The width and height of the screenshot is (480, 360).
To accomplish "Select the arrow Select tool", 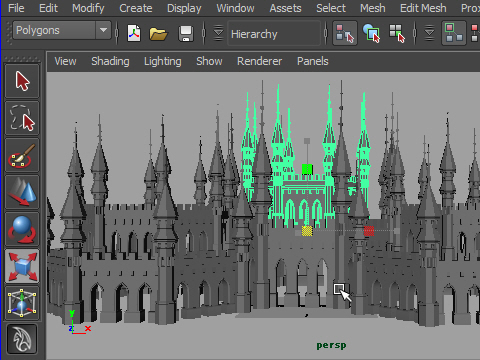I will [22, 81].
